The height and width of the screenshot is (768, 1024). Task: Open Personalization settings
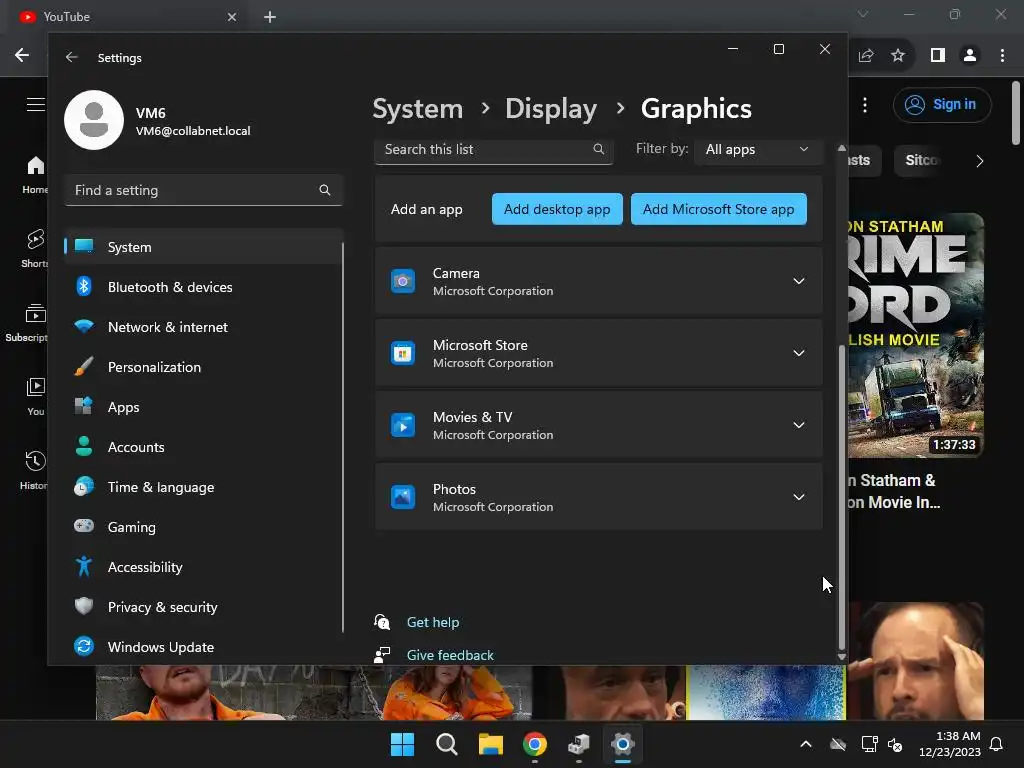pyautogui.click(x=203, y=367)
